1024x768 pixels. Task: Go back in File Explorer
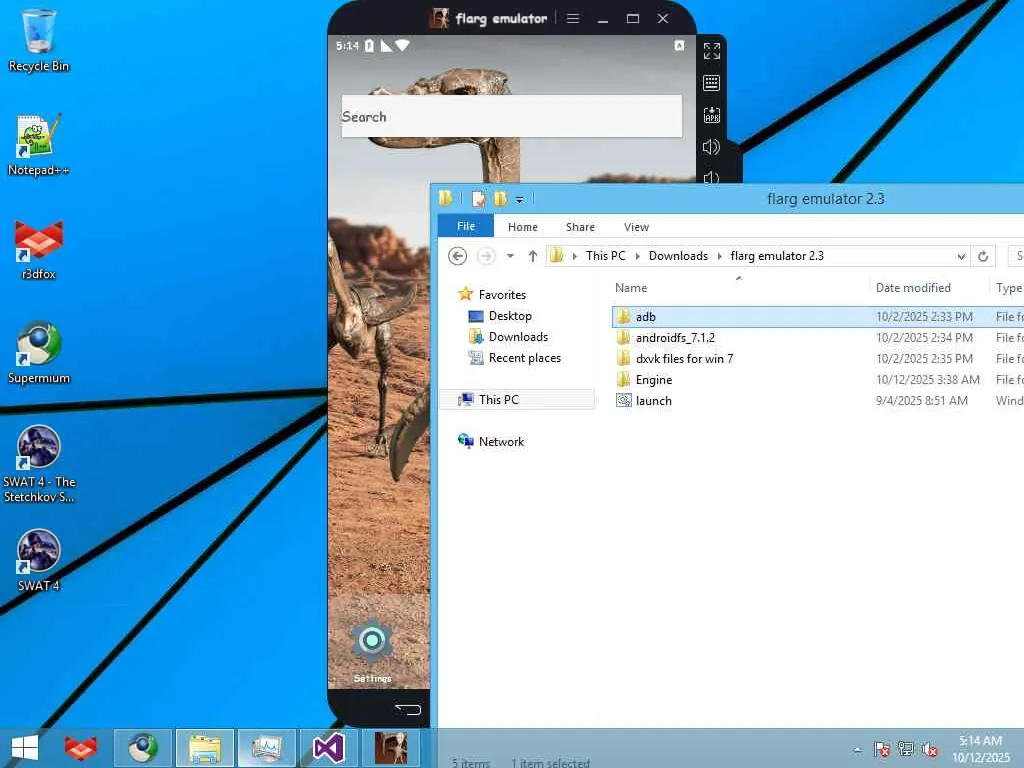pyautogui.click(x=458, y=256)
